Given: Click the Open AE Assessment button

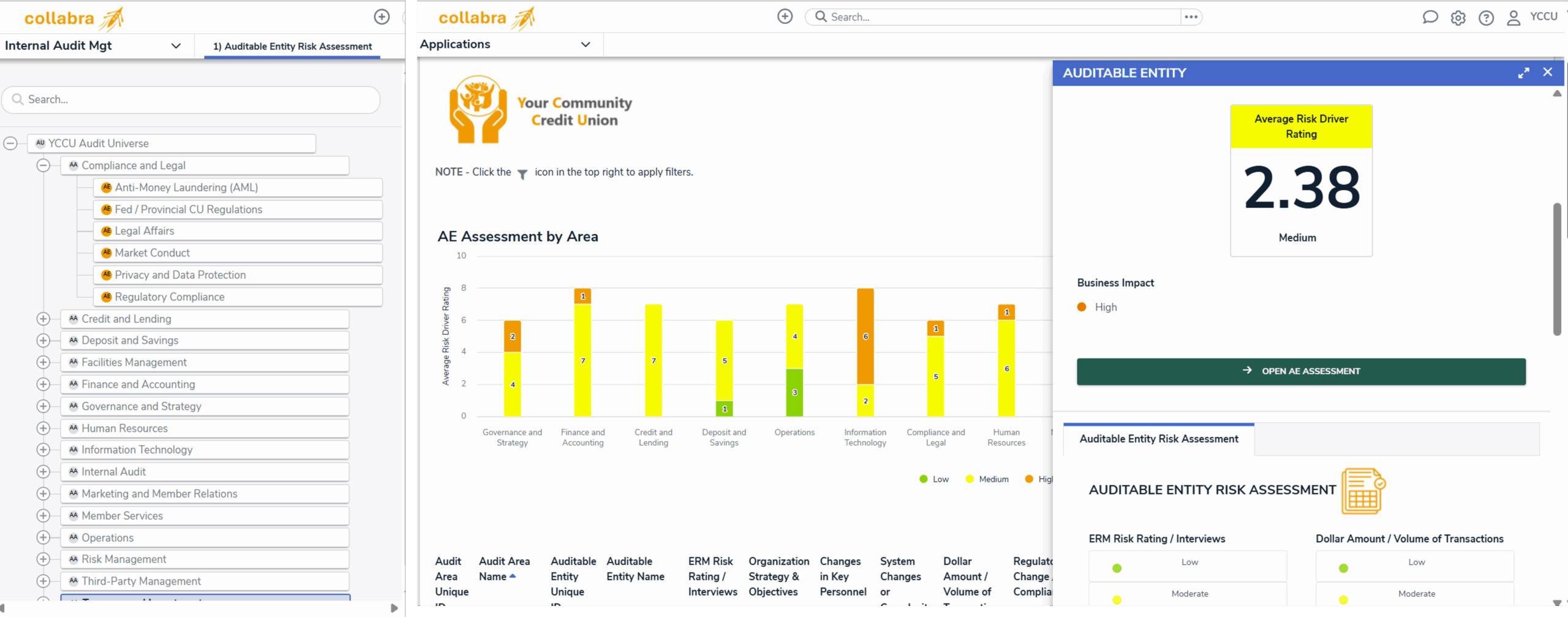Looking at the screenshot, I should pos(1301,371).
